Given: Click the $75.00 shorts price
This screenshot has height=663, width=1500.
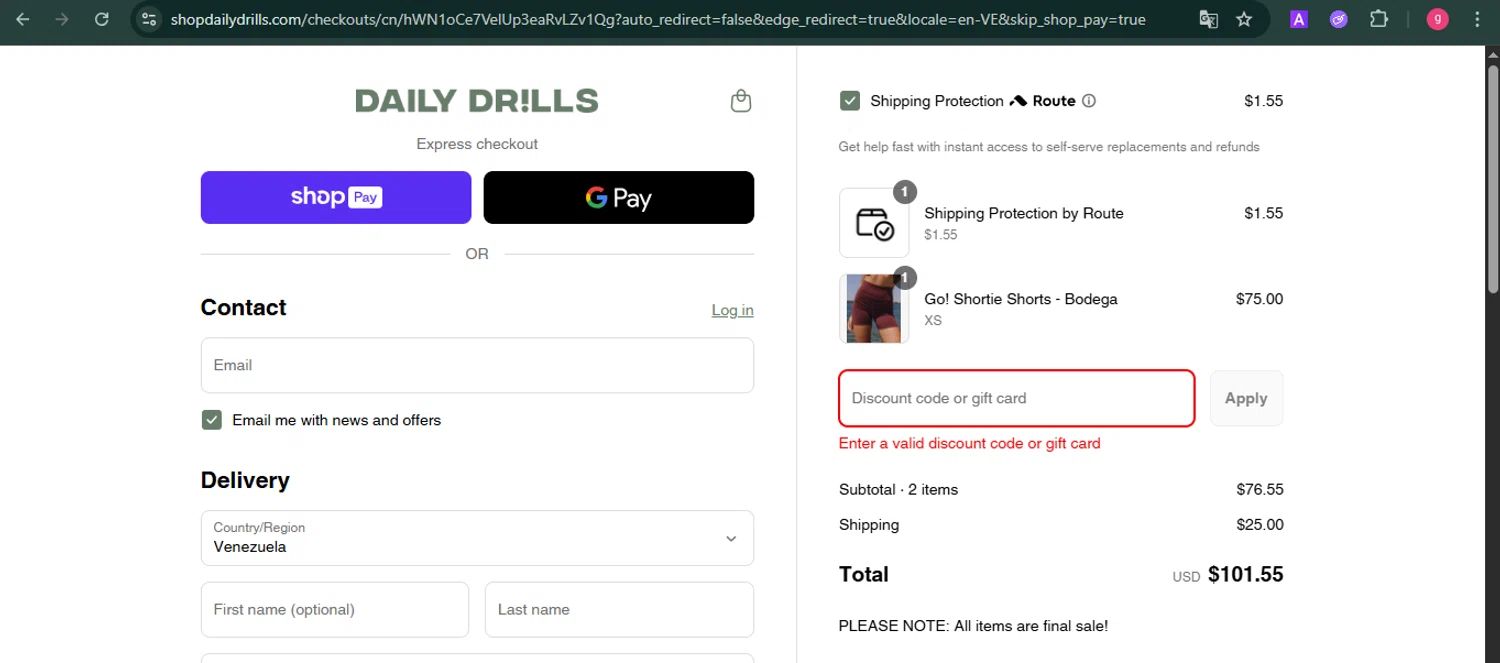Looking at the screenshot, I should click(x=1259, y=299).
